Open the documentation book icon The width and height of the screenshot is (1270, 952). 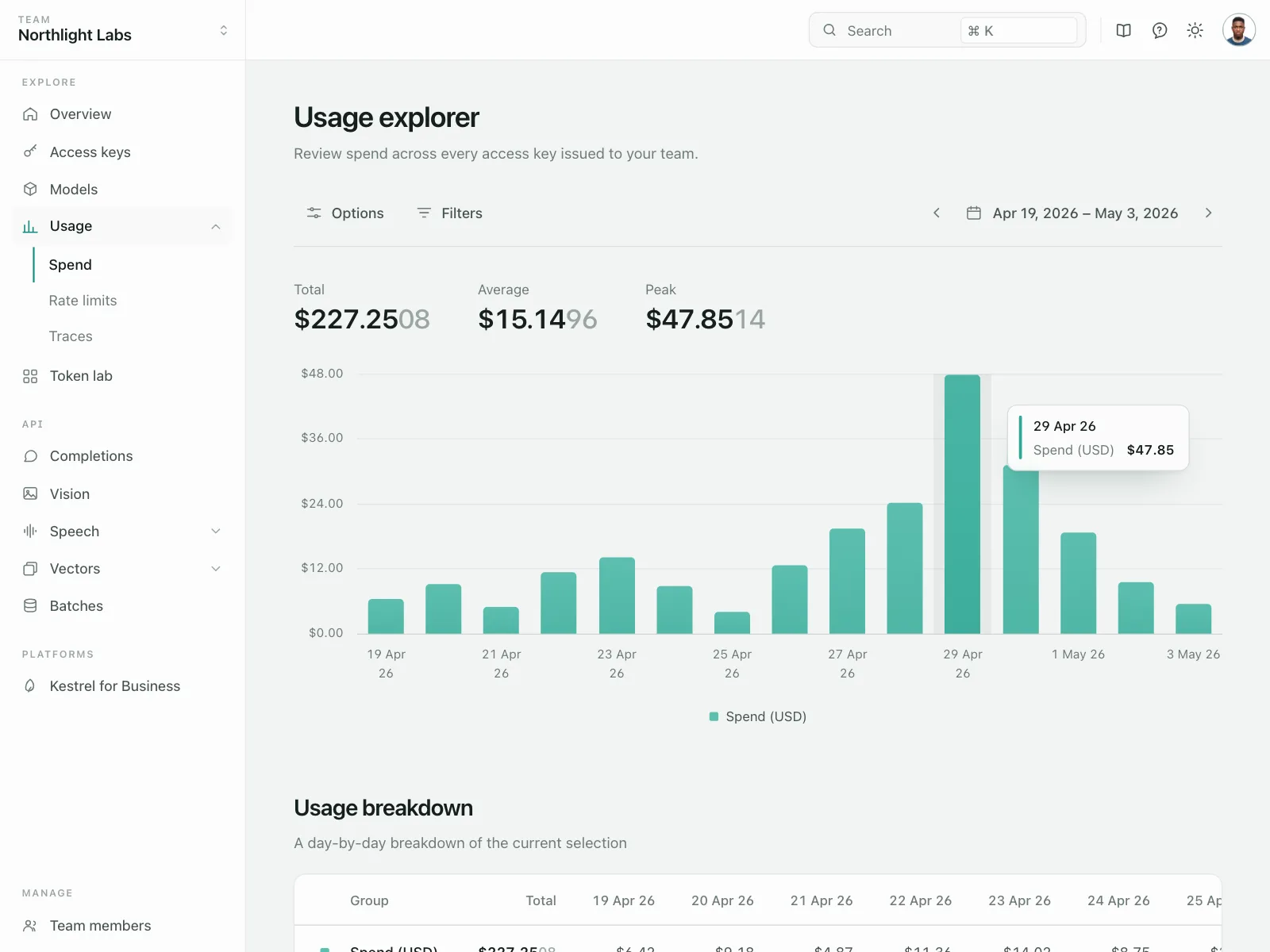[1123, 30]
